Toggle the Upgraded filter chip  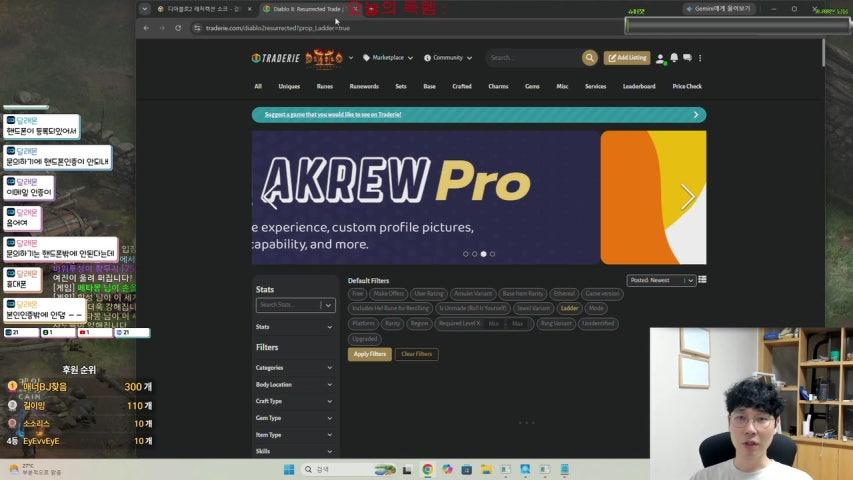(364, 339)
